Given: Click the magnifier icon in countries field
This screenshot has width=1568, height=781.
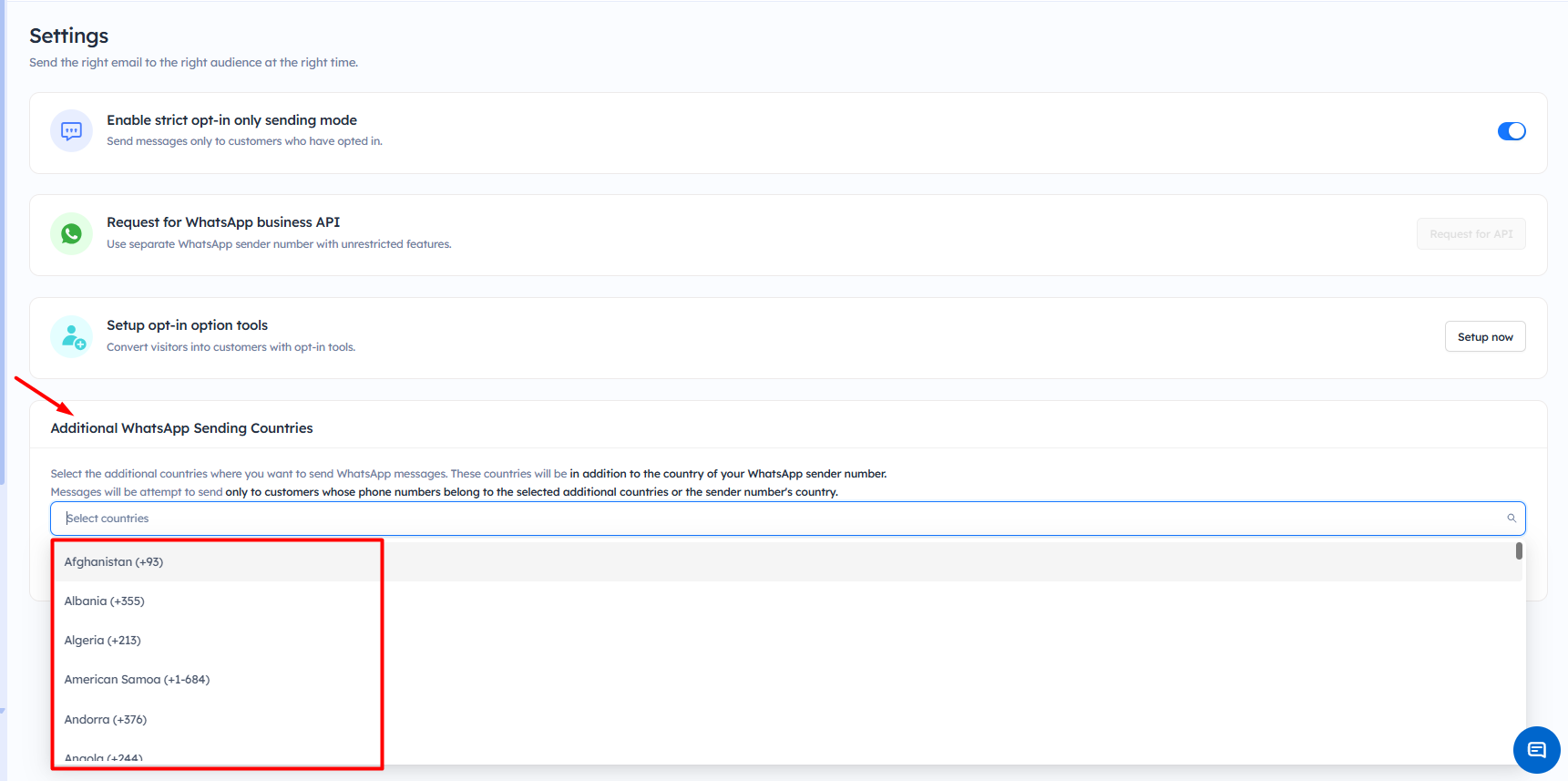Looking at the screenshot, I should [1511, 519].
